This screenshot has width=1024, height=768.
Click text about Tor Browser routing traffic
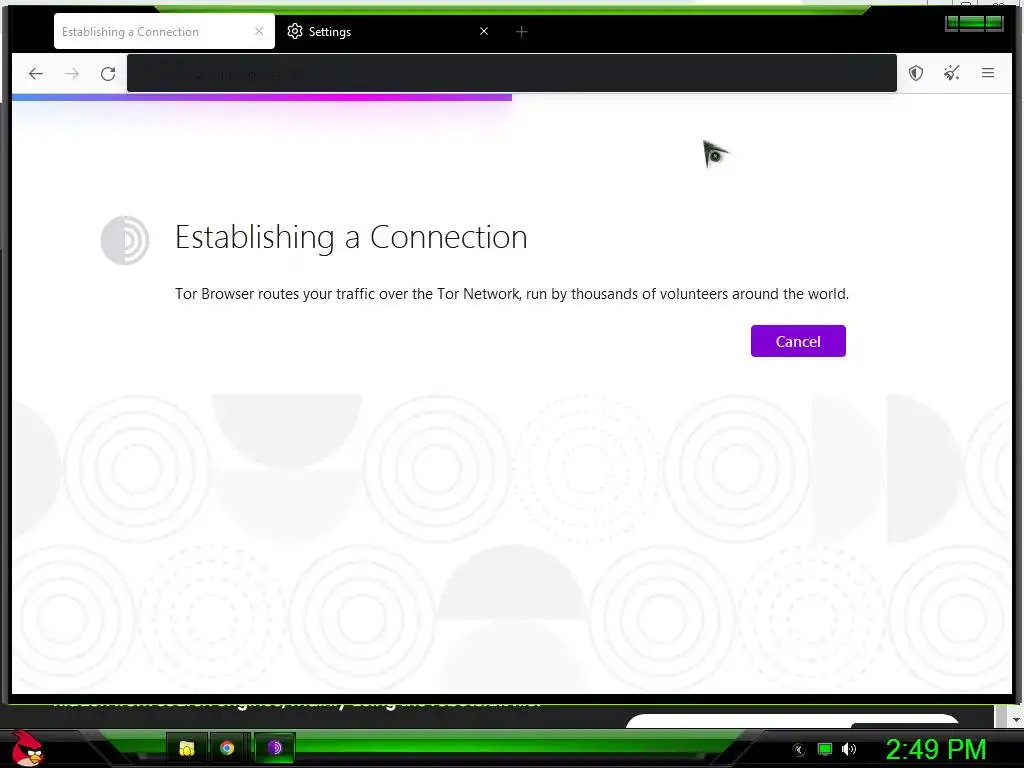(512, 294)
